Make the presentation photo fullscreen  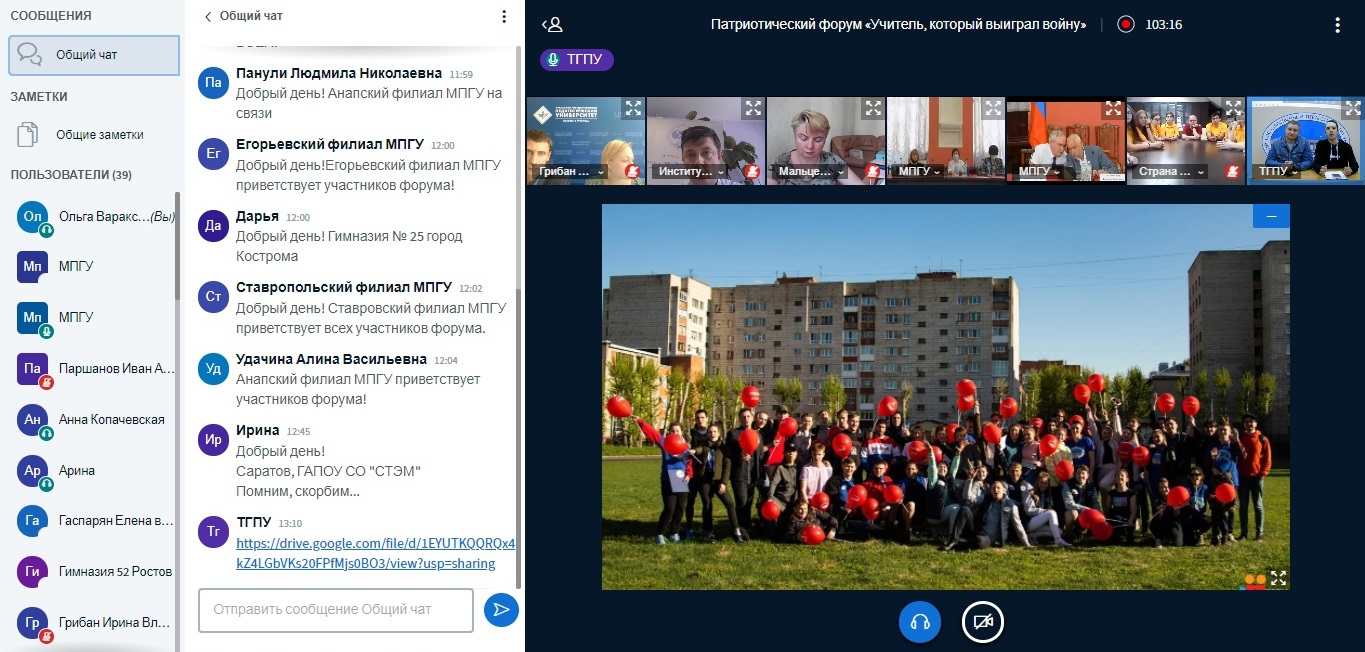coord(1278,577)
